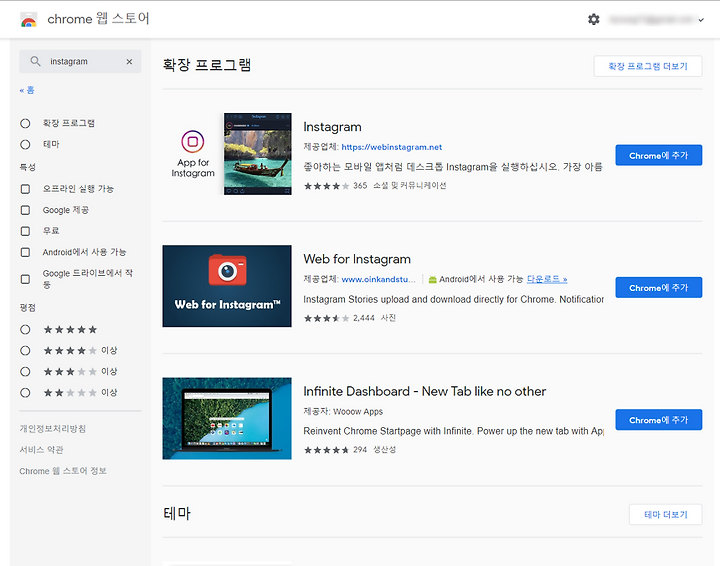Click the Instagram extension star rating

tap(326, 186)
